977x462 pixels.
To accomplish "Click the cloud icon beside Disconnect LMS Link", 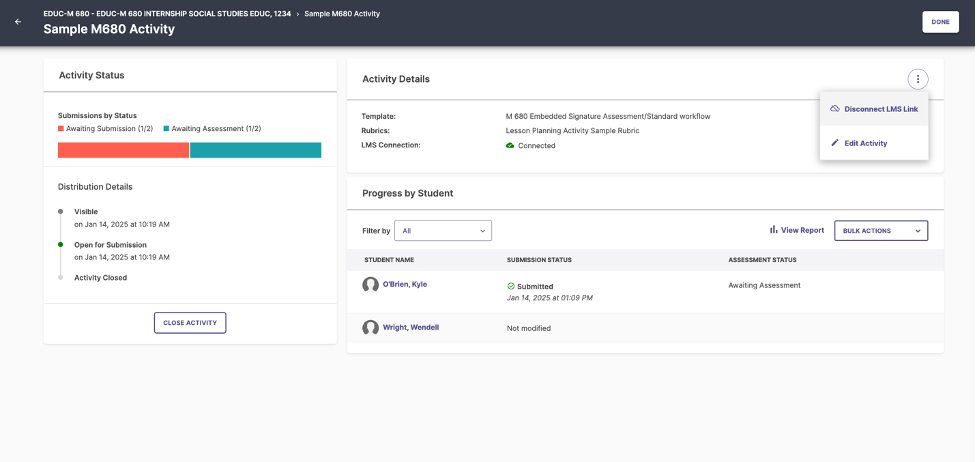I will (x=835, y=109).
